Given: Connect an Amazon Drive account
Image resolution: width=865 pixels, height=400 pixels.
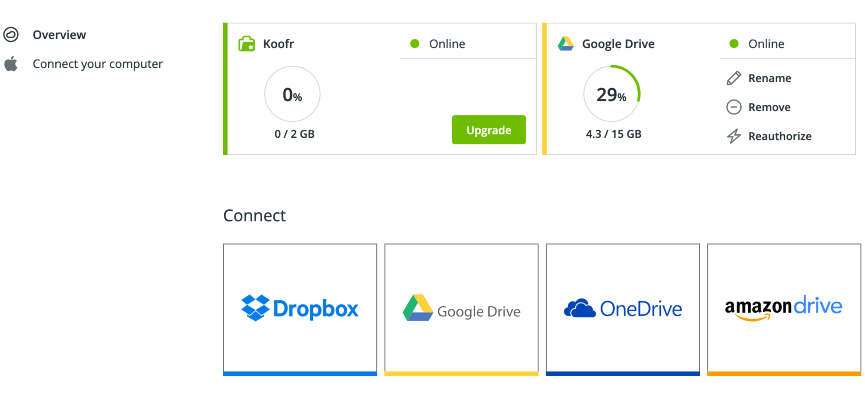Looking at the screenshot, I should 784,310.
